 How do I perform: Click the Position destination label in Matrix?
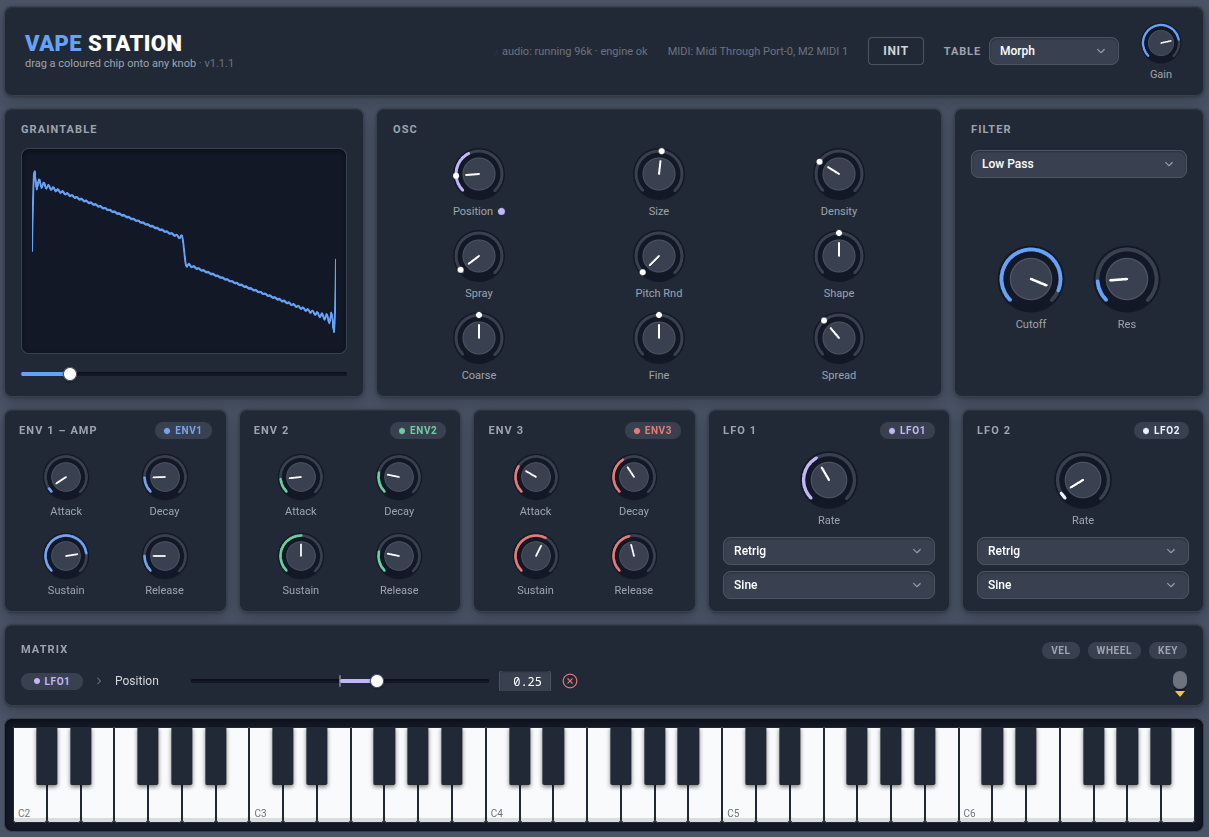(137, 681)
